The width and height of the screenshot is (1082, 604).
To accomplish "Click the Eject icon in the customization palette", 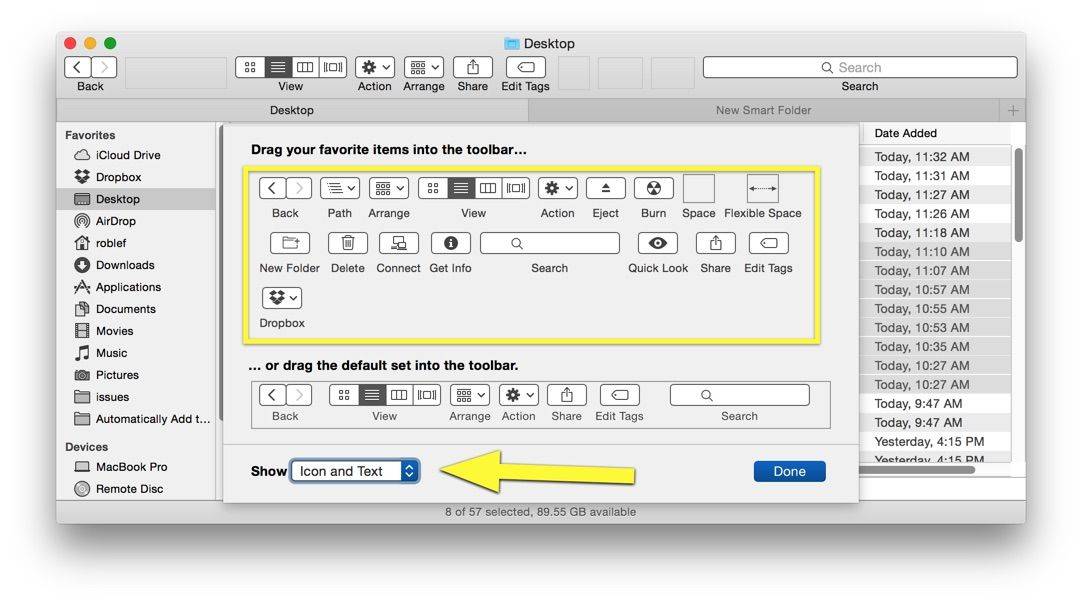I will click(x=605, y=188).
